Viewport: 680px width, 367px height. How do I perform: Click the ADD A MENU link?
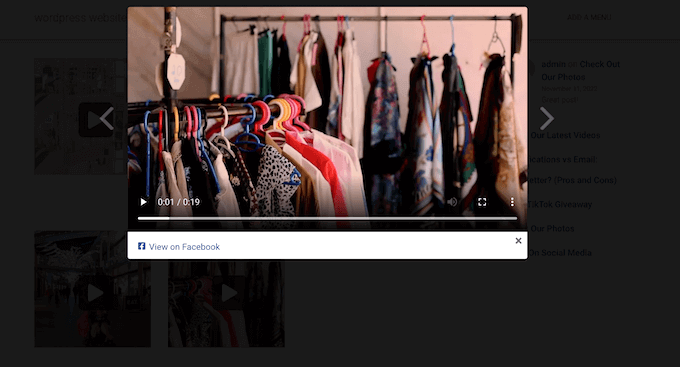589,17
